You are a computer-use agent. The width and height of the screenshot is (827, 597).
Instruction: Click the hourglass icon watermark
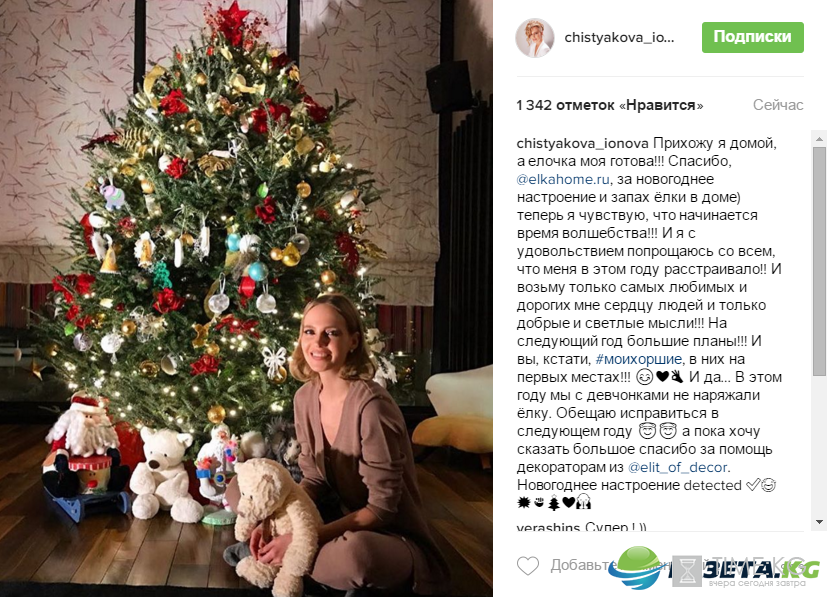coord(687,571)
